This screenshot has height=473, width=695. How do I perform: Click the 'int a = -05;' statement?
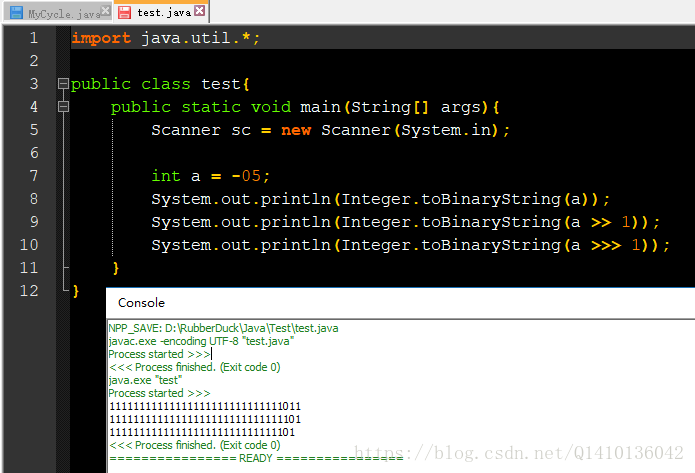pyautogui.click(x=211, y=176)
